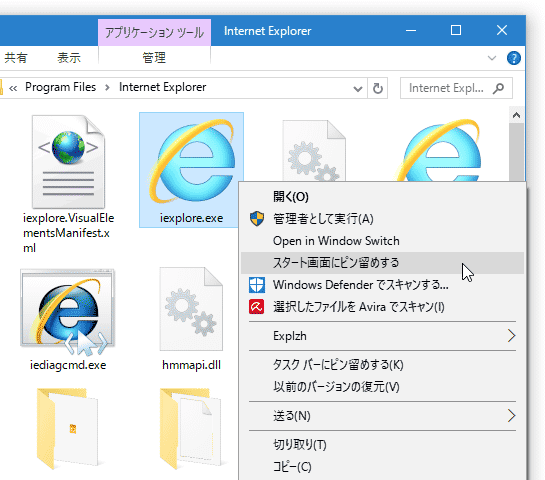This screenshot has height=480, width=545.
Task: Open the address bar history dropdown
Action: point(358,89)
